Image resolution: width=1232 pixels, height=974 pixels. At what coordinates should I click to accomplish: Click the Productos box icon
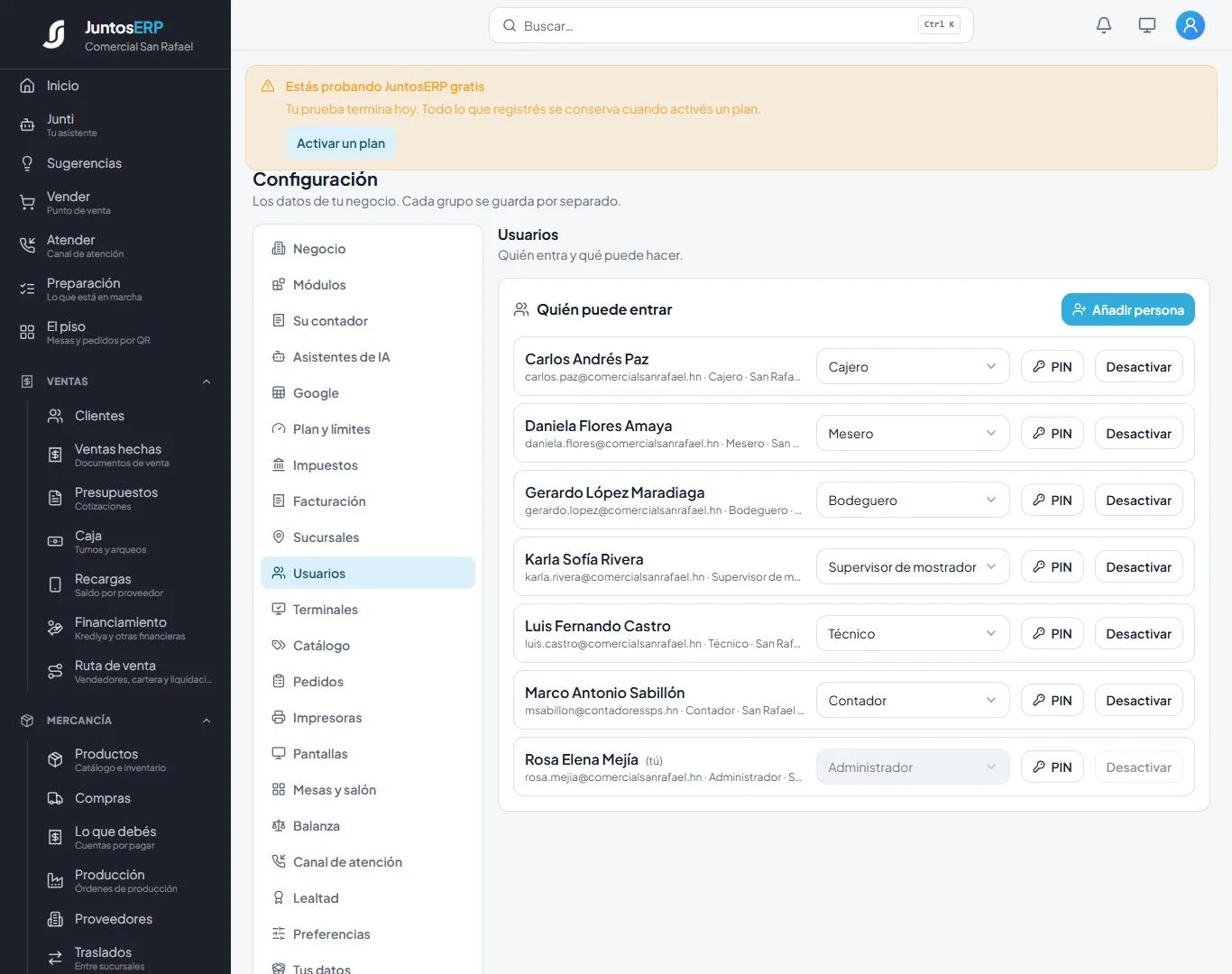coord(55,760)
